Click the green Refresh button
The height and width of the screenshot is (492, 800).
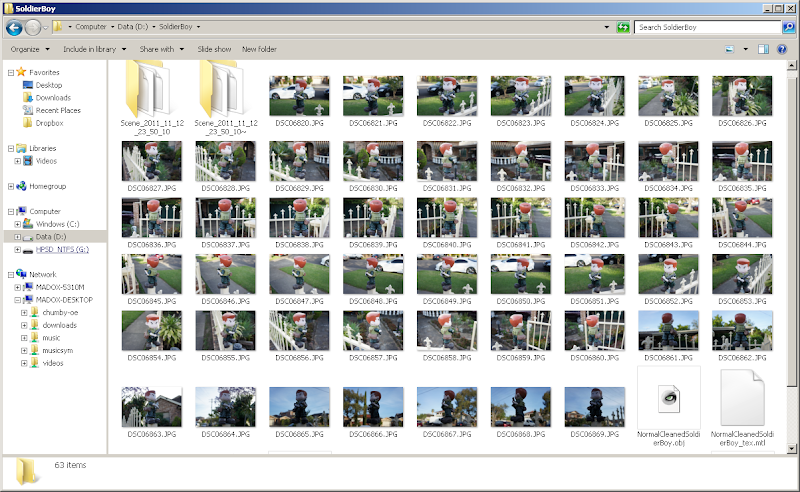click(623, 28)
